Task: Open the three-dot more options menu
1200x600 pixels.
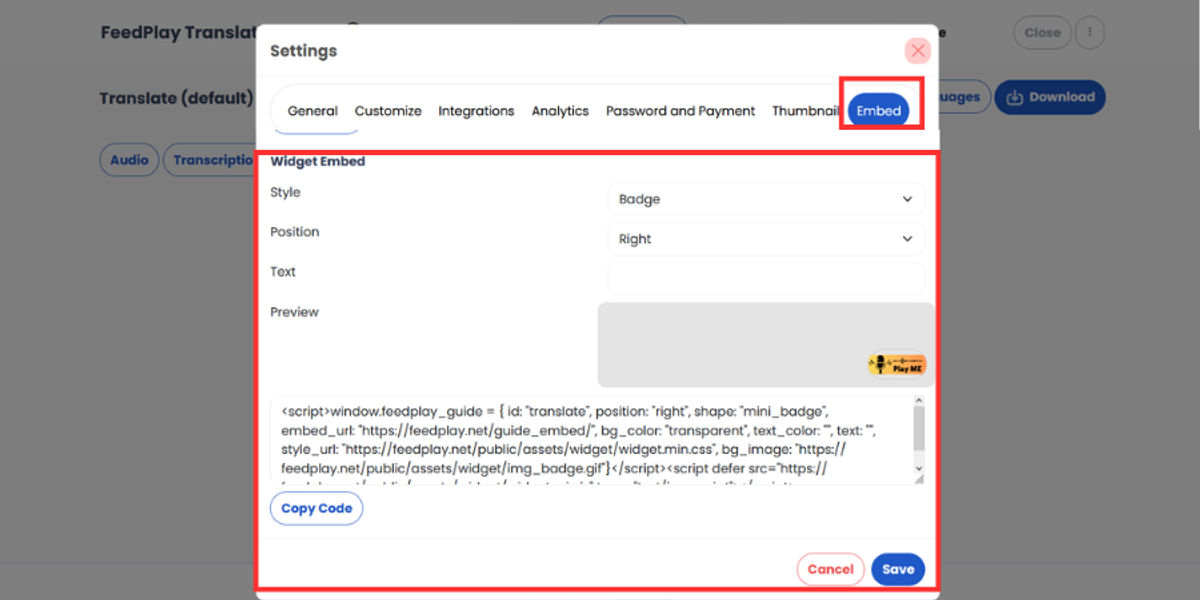Action: pyautogui.click(x=1090, y=32)
